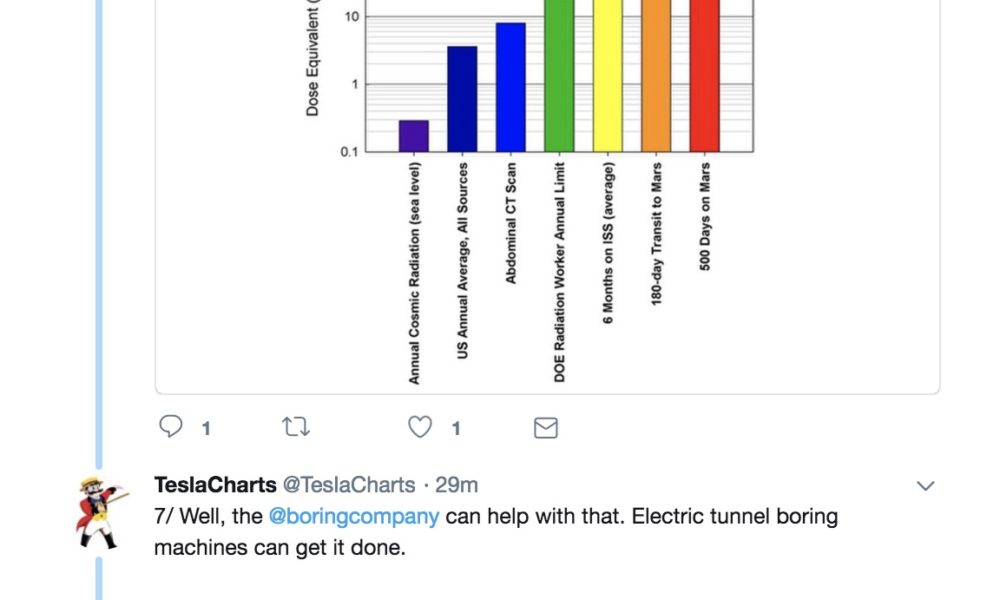Viewport: 1000px width, 600px height.
Task: Open the tweet 7/ text about tunnel boring
Action: [x=496, y=532]
